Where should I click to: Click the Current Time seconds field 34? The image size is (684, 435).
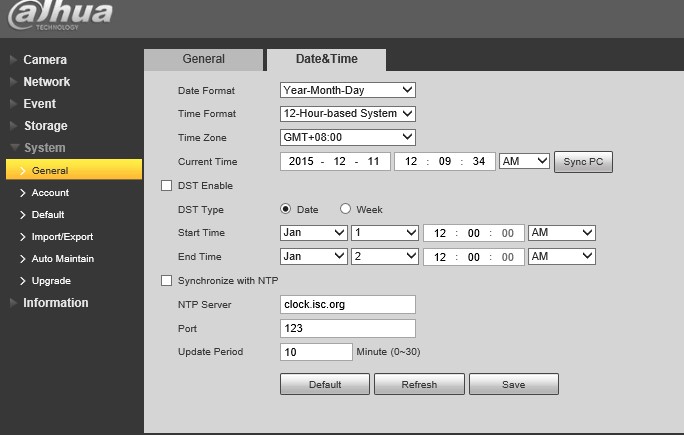(479, 161)
